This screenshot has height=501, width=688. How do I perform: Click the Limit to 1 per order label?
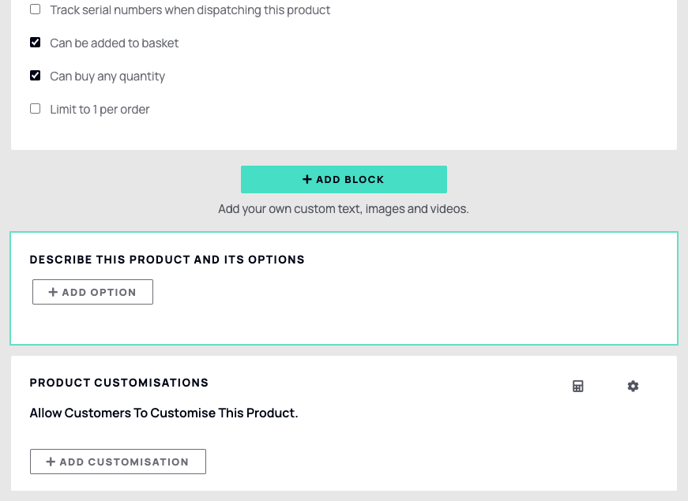tap(100, 109)
